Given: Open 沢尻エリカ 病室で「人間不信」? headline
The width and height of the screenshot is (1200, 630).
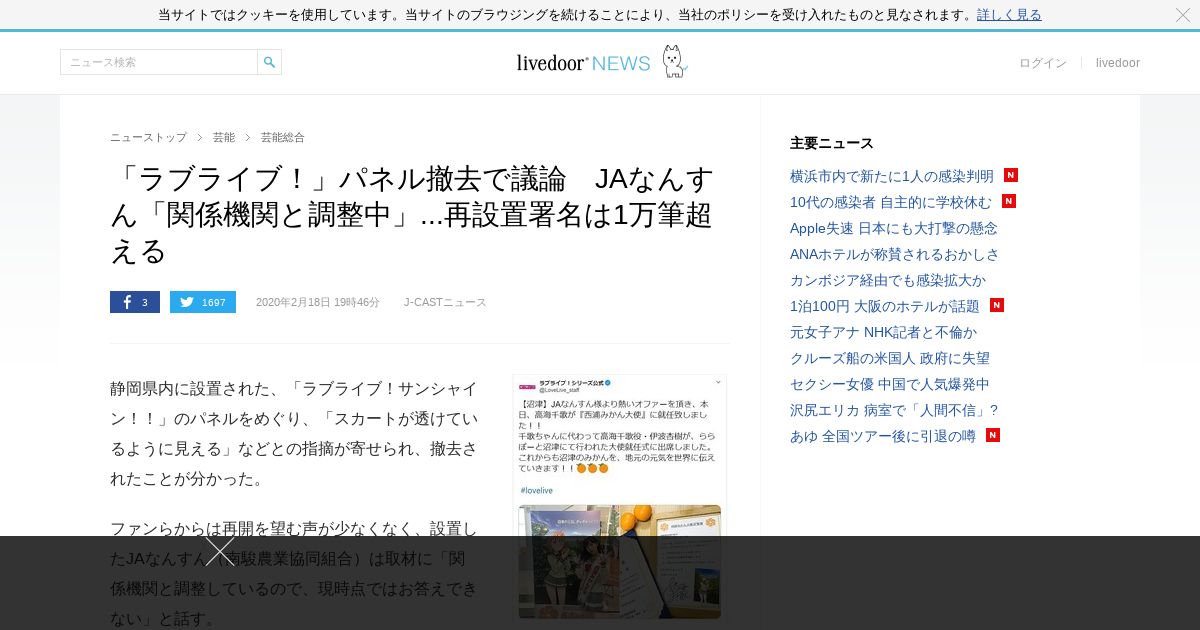Looking at the screenshot, I should (x=895, y=410).
